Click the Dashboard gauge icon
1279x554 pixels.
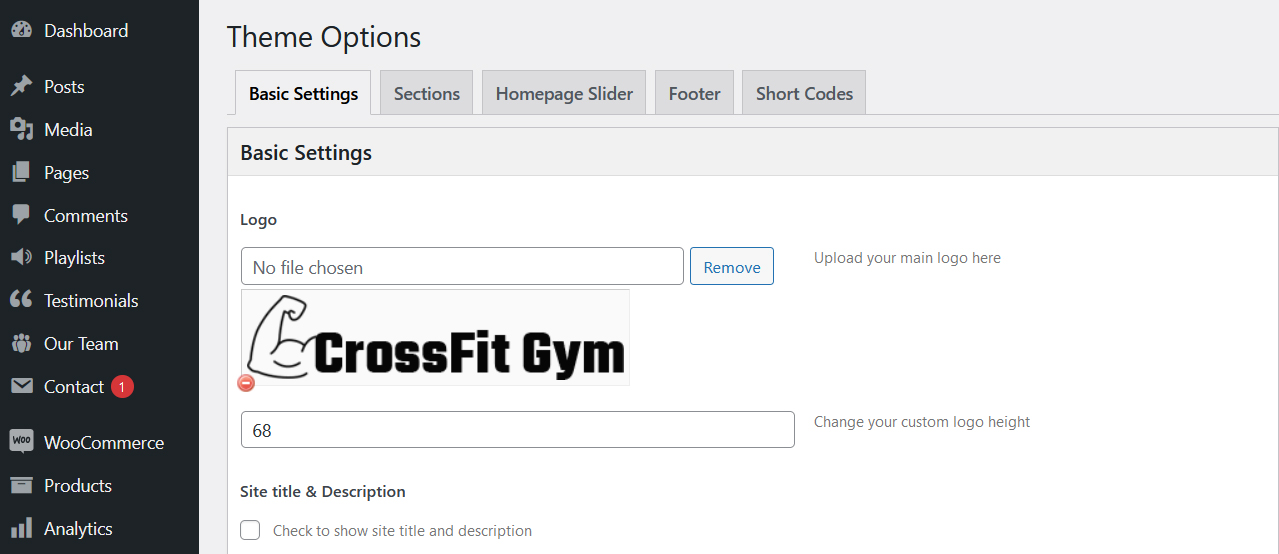21,31
